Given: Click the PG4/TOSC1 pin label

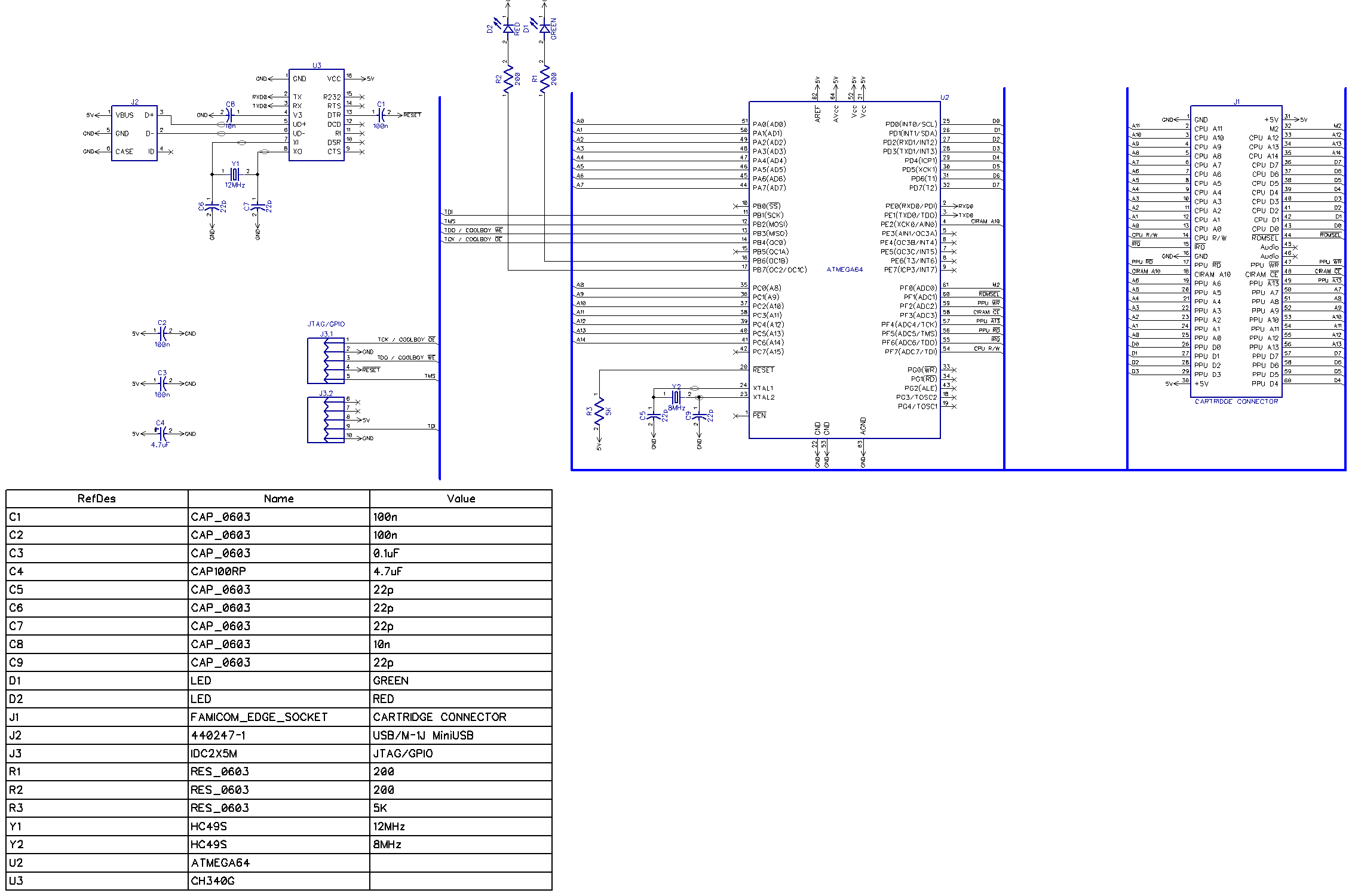Looking at the screenshot, I should click(x=918, y=406).
